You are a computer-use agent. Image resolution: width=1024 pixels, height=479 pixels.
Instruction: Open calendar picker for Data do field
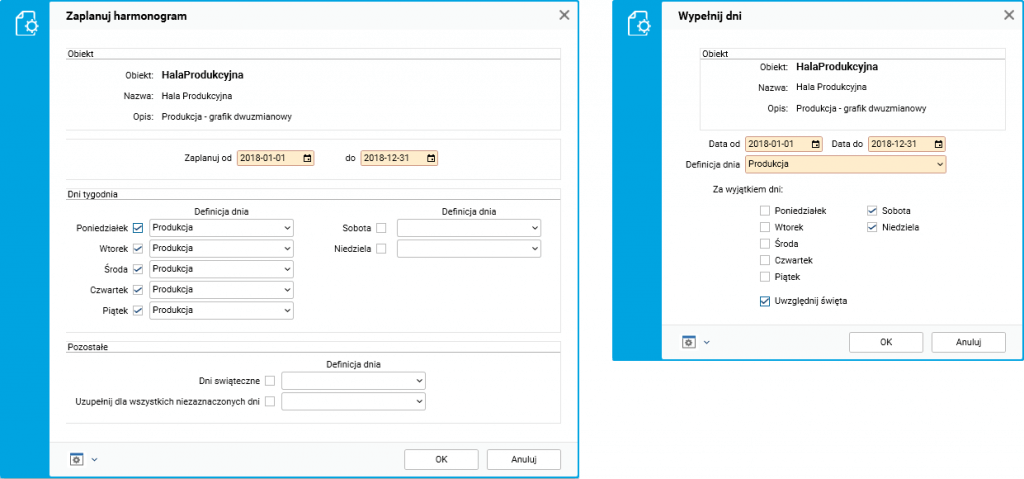click(938, 144)
